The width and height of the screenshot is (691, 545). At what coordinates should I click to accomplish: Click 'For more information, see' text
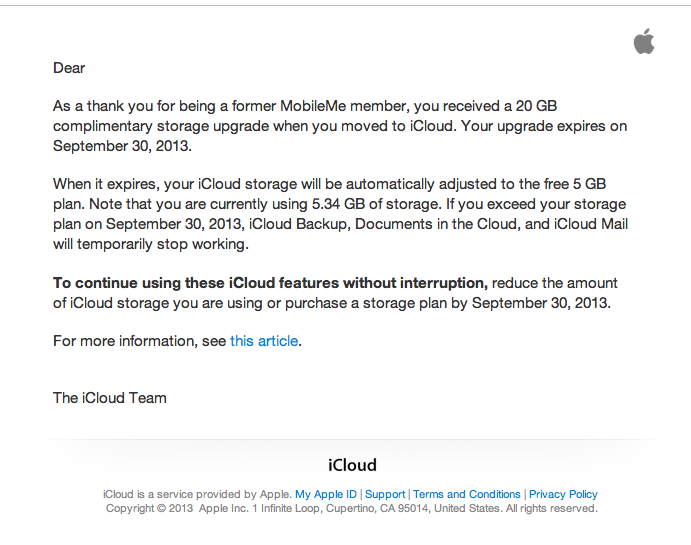(x=140, y=341)
